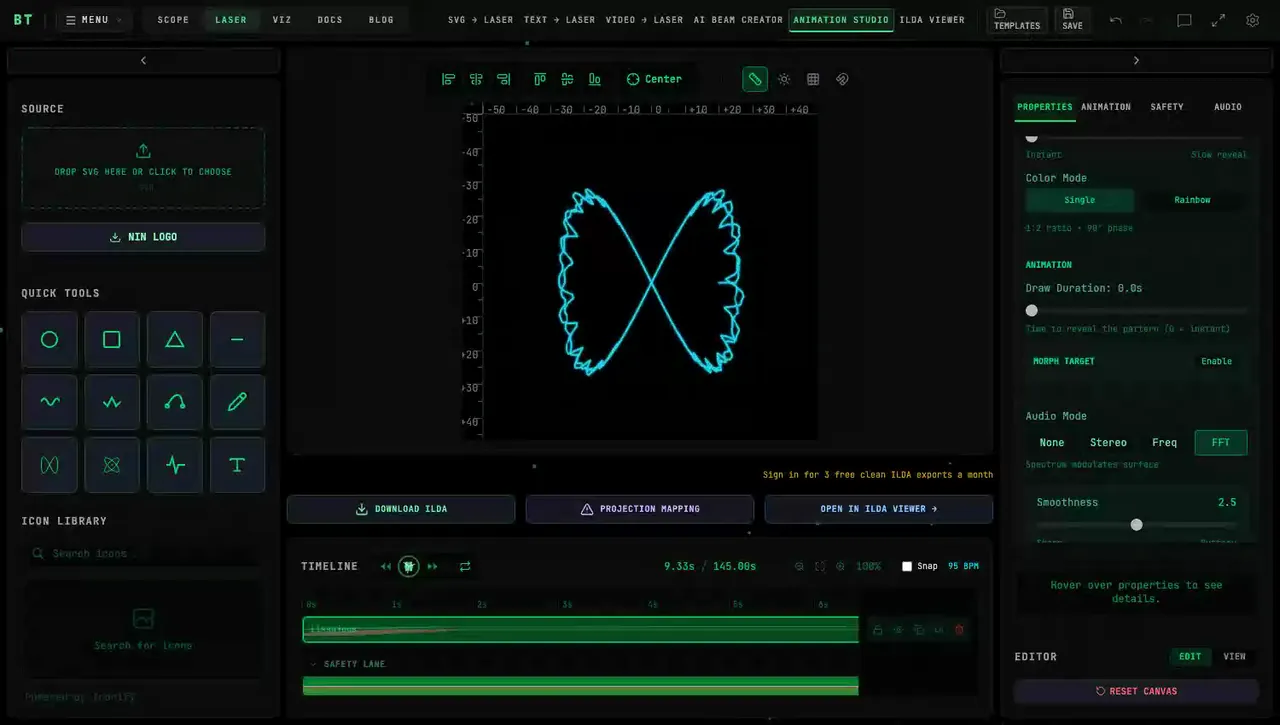This screenshot has width=1280, height=725.
Task: Align objects to vertical middle
Action: coord(567,79)
